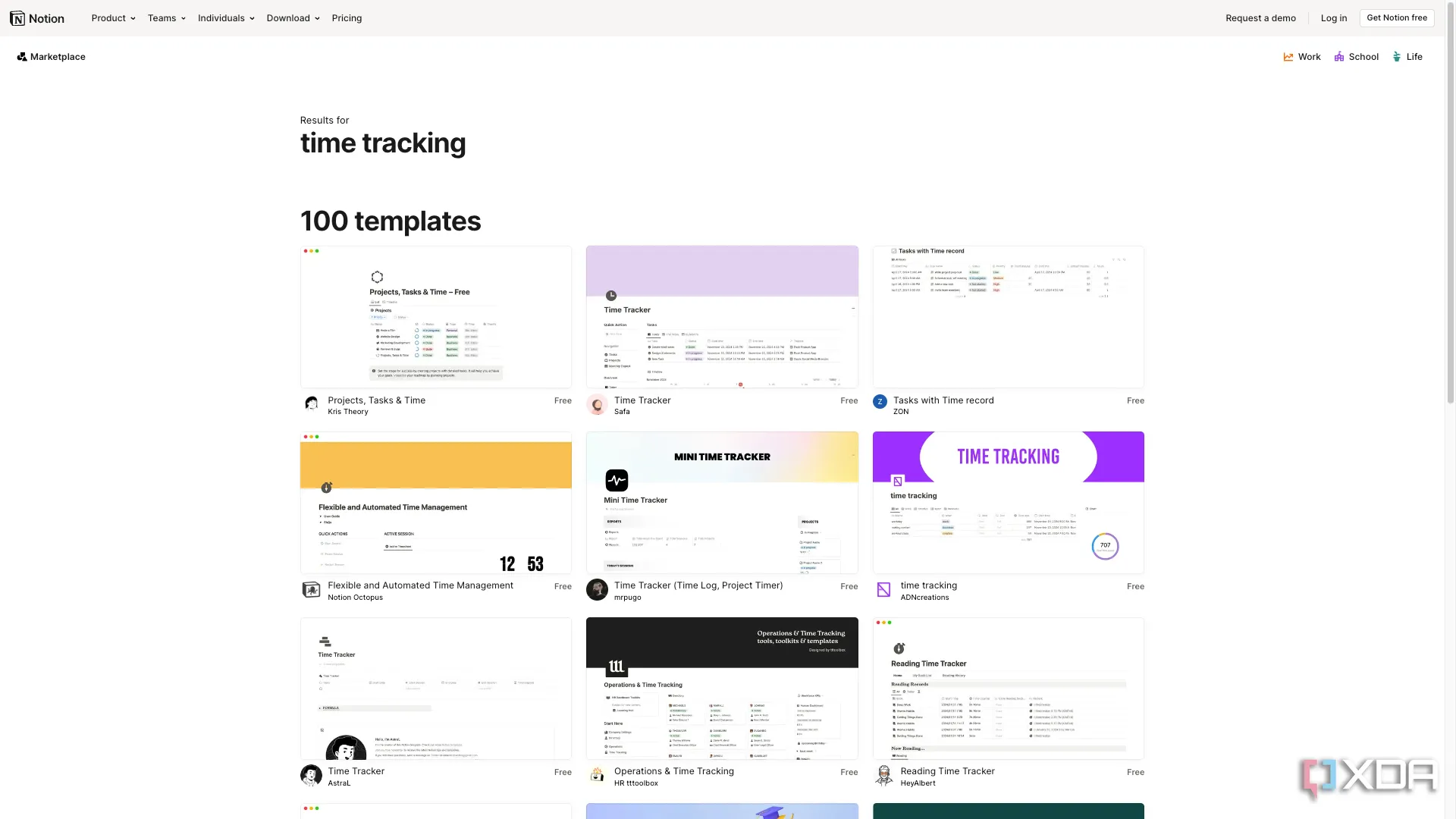Open HR tttoolbox creator avatar

point(598,776)
